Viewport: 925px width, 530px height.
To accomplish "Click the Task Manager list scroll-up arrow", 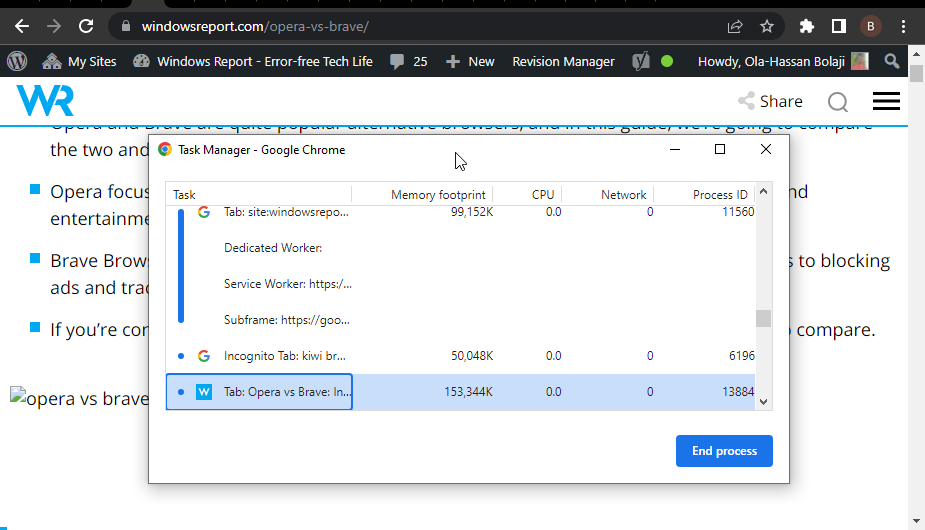I will coord(763,191).
